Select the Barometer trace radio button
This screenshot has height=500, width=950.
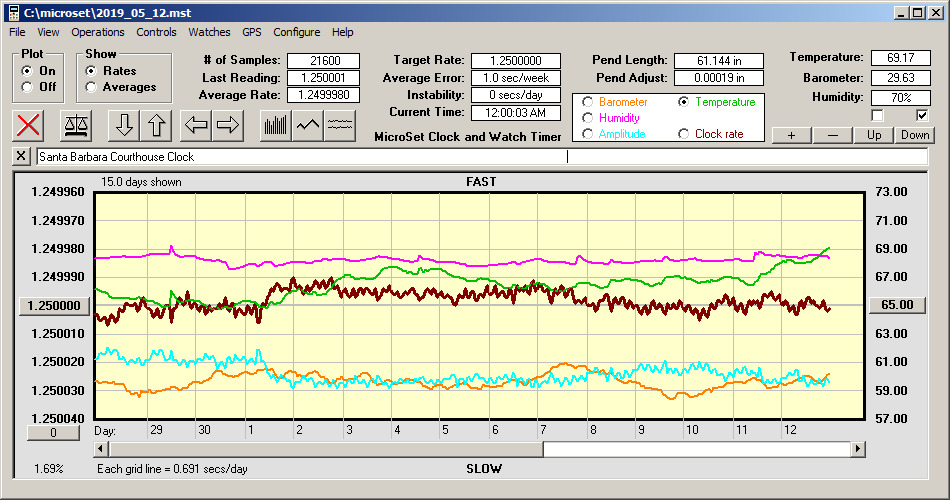point(587,102)
